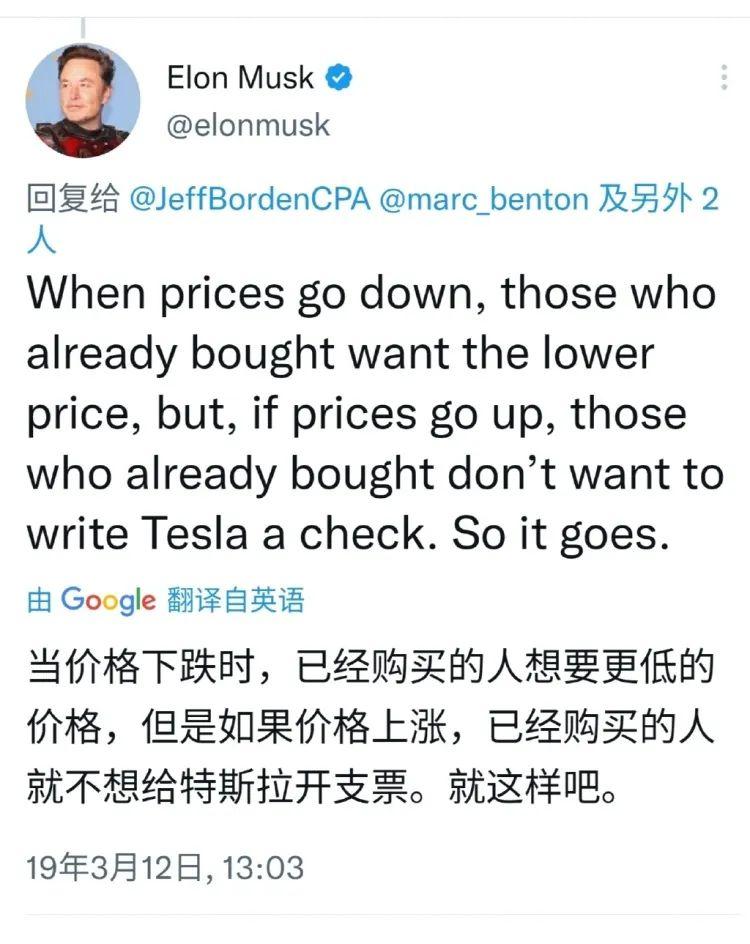Click the Google logo in translation notice
Viewport: 750px width, 944px height.
click(108, 600)
